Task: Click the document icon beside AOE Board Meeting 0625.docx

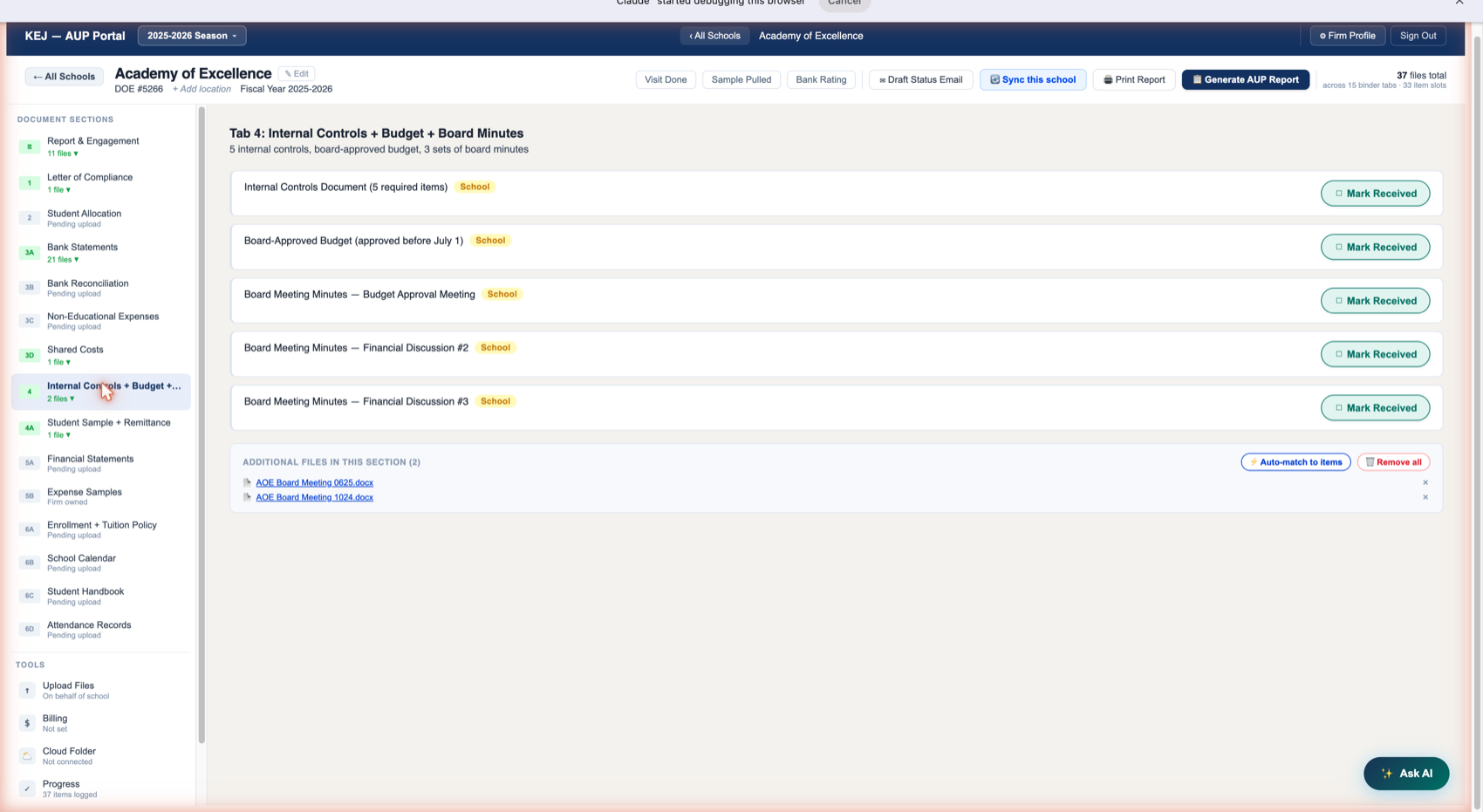Action: point(247,482)
